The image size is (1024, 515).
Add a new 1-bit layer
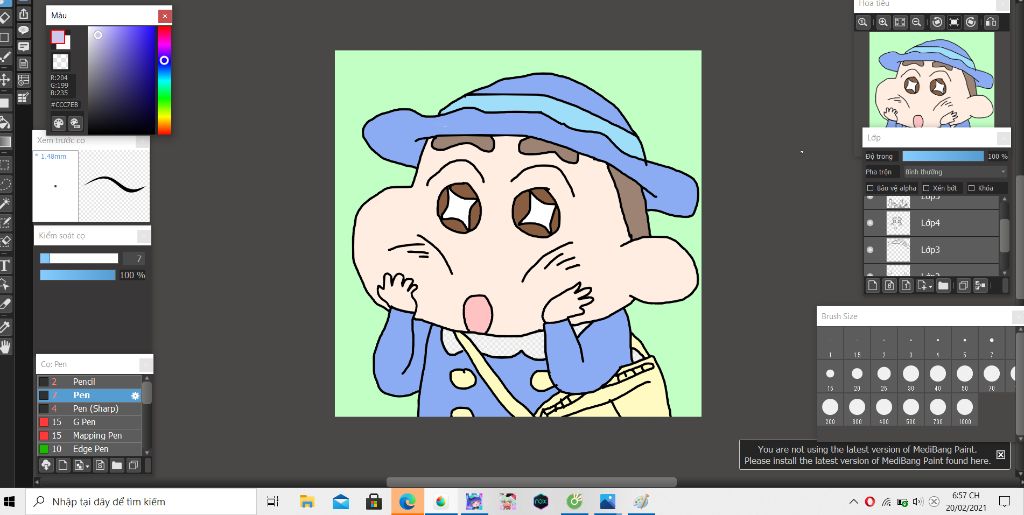[906, 285]
